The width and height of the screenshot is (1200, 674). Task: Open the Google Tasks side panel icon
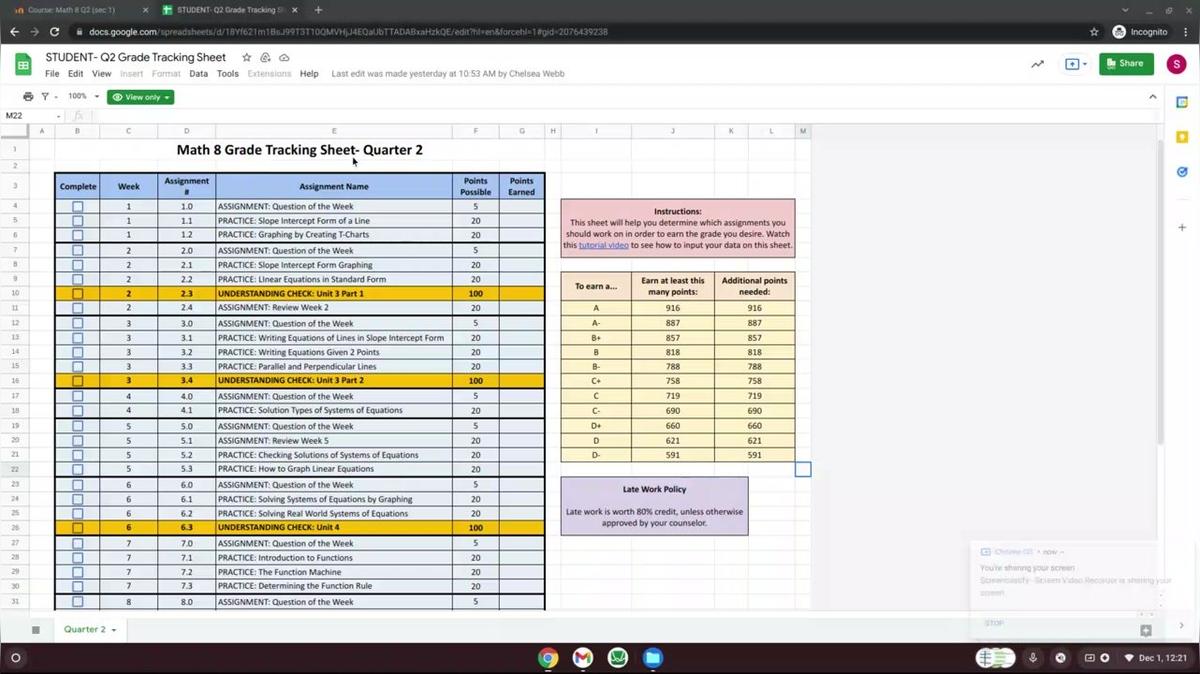click(1182, 172)
